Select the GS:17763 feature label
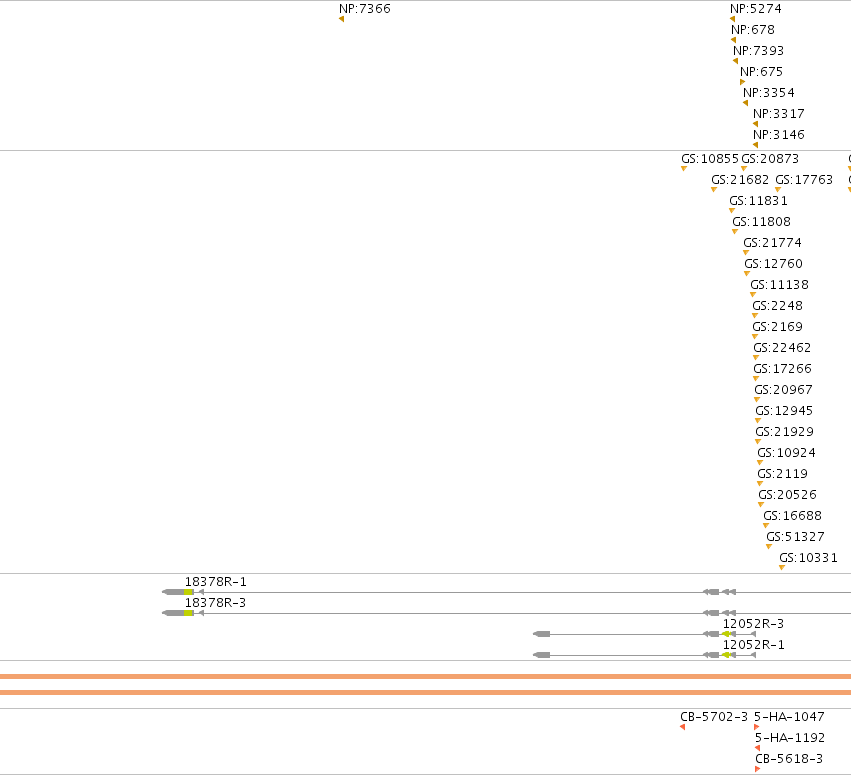This screenshot has height=775, width=851. [x=804, y=180]
